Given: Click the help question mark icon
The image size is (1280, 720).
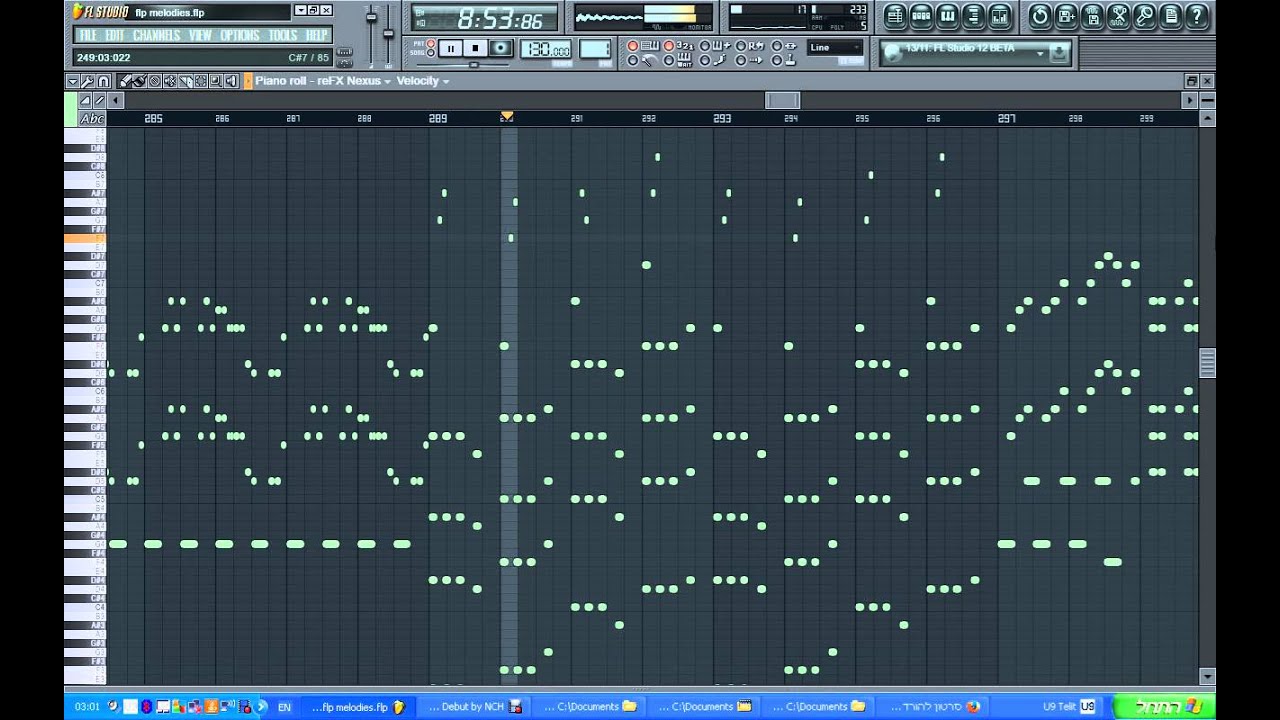Looking at the screenshot, I should point(1197,16).
